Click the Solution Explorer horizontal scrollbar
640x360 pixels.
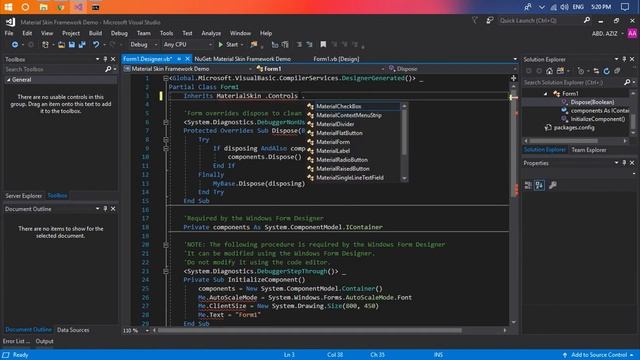pos(563,141)
